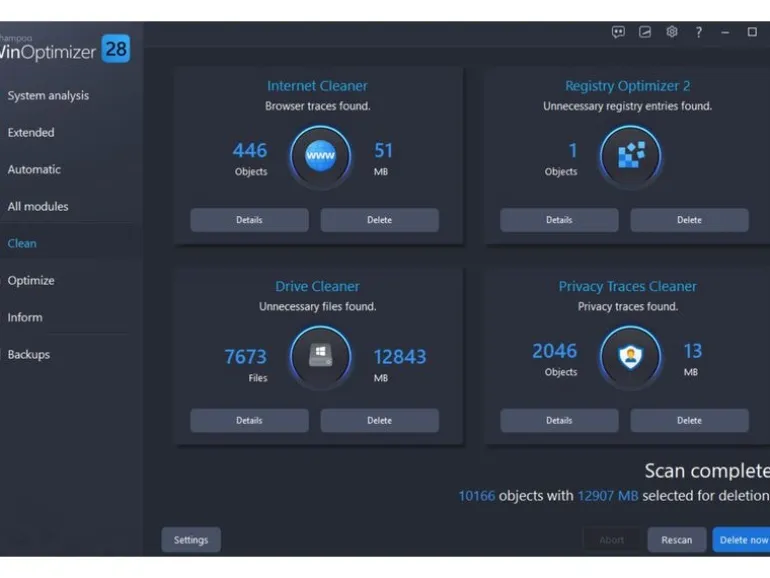
Task: Click the Registry Optimizer cubes icon
Action: [x=631, y=156]
